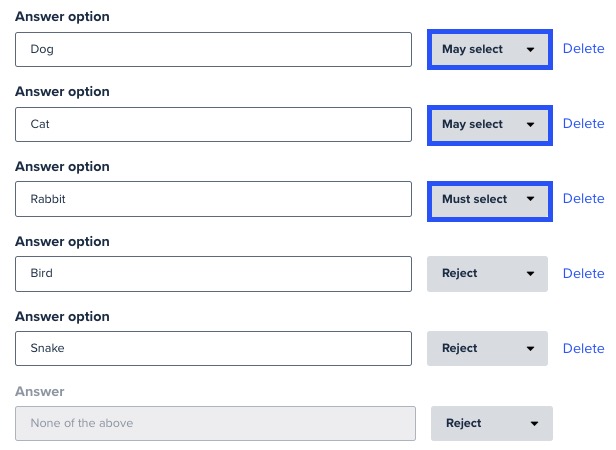616x450 pixels.
Task: Remove the Rabbit answer option
Action: point(583,199)
